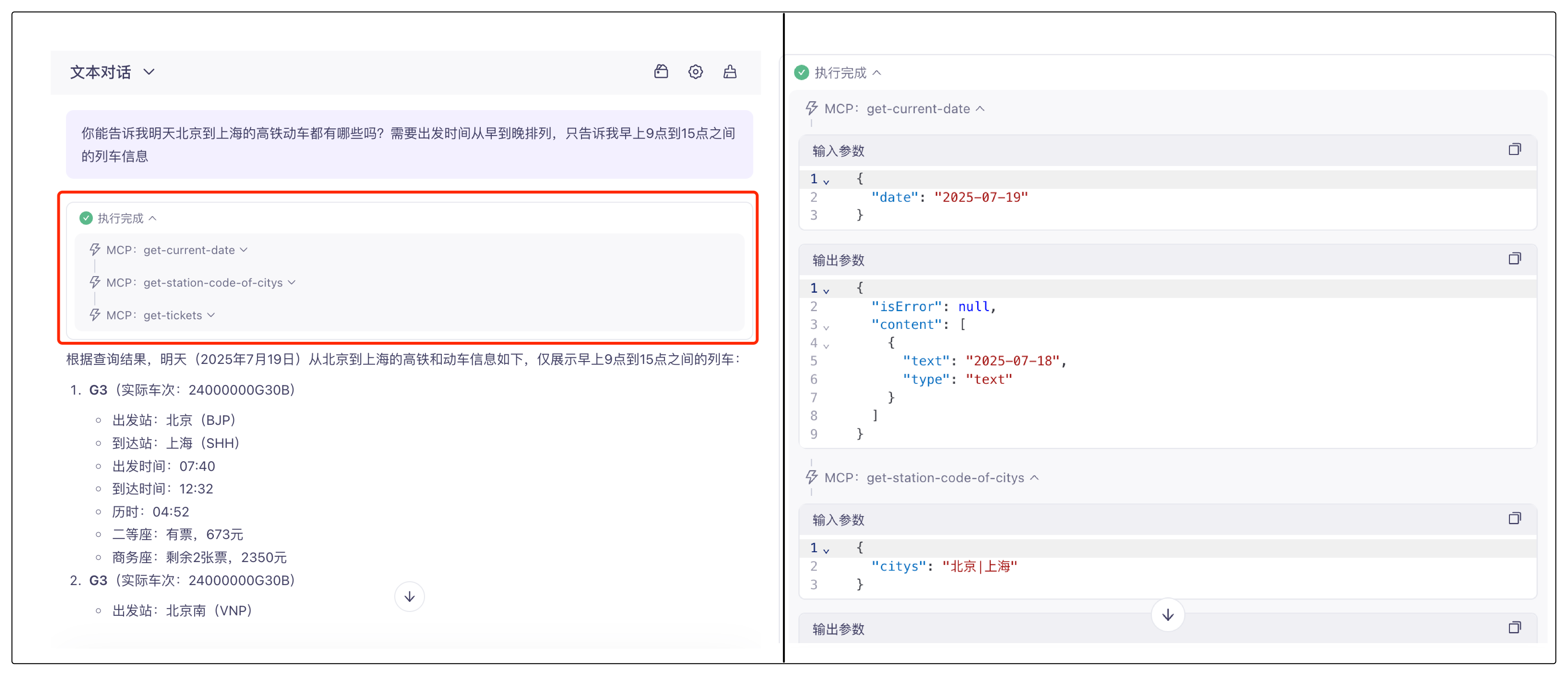Expand the MCP get-station-code-of-citys in left panel
This screenshot has height=676, width=1568.
[x=292, y=282]
